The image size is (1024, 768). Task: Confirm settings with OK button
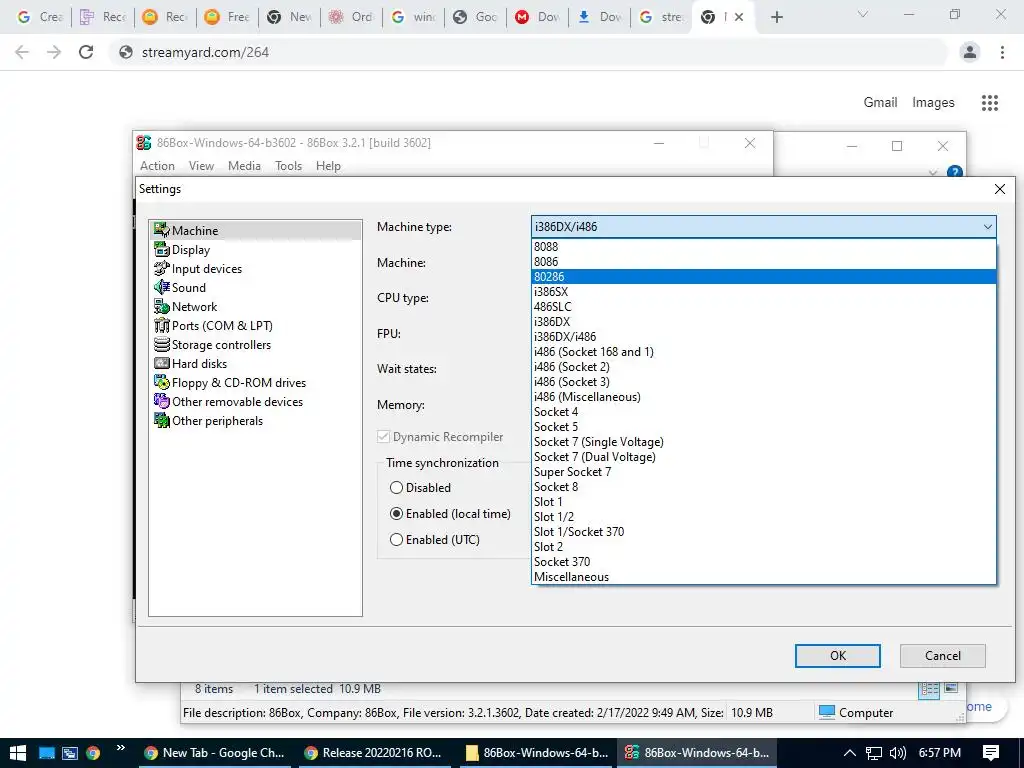(x=837, y=656)
